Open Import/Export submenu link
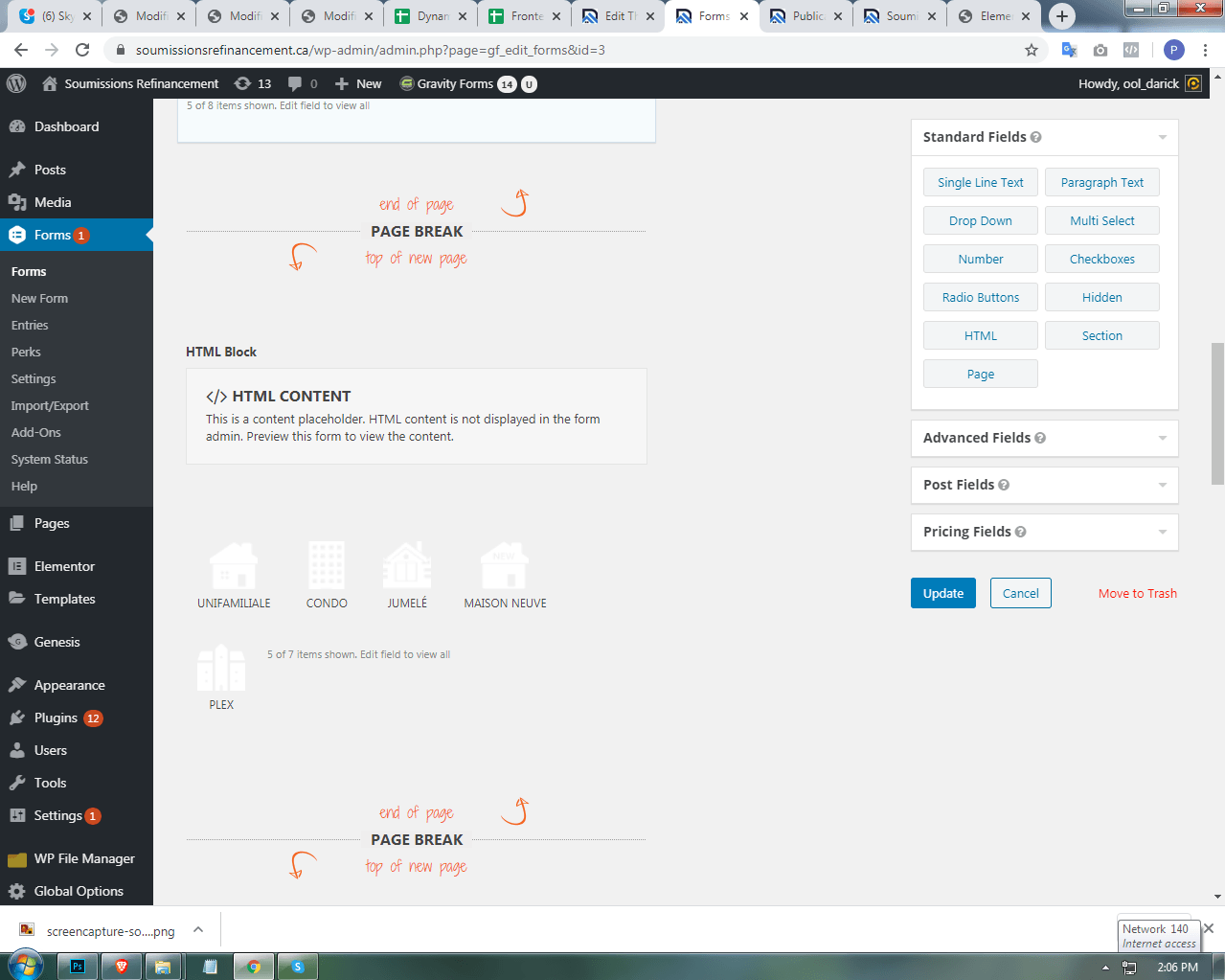Image resolution: width=1225 pixels, height=980 pixels. click(50, 405)
